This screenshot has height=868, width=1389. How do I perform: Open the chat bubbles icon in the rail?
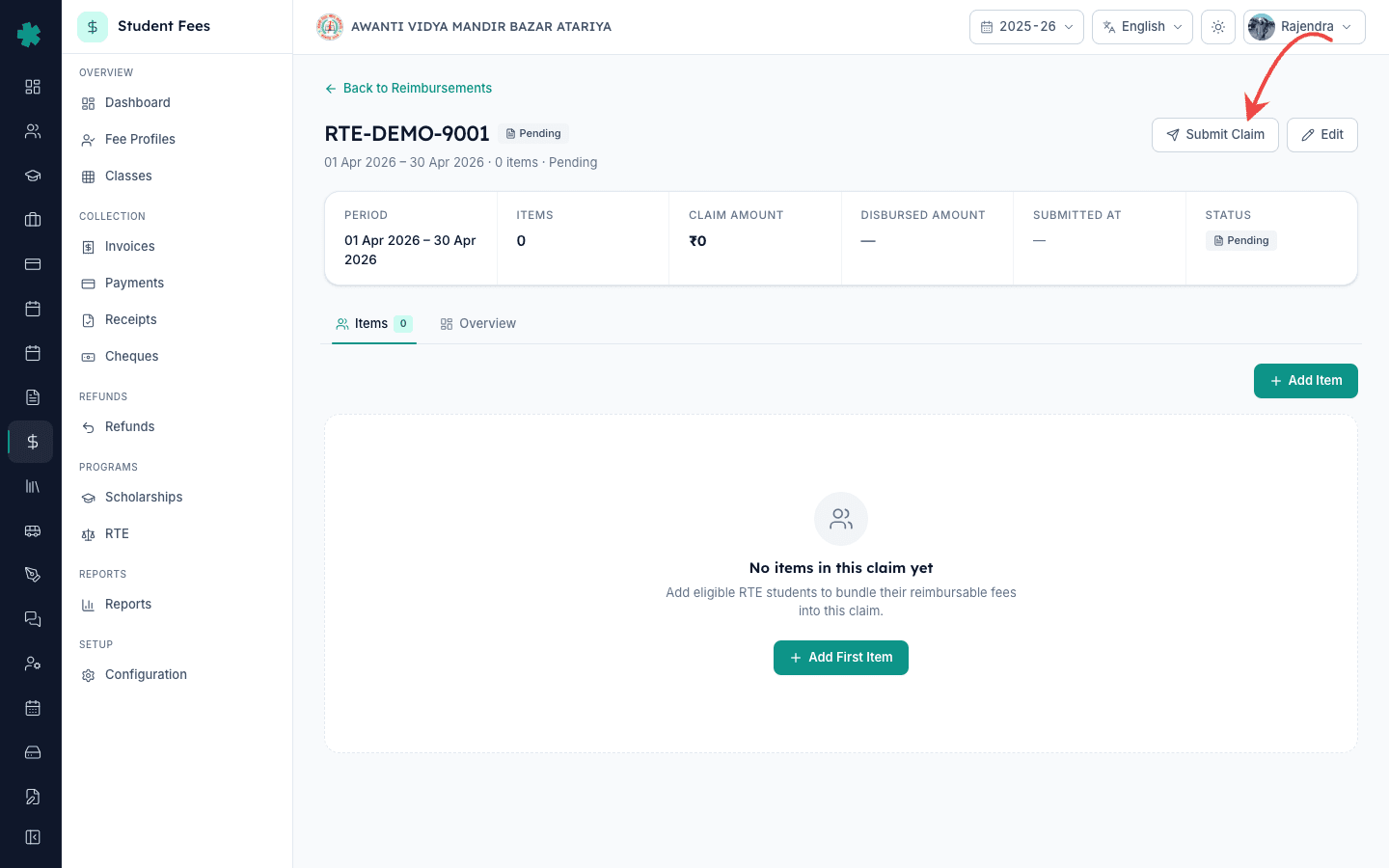(x=33, y=619)
